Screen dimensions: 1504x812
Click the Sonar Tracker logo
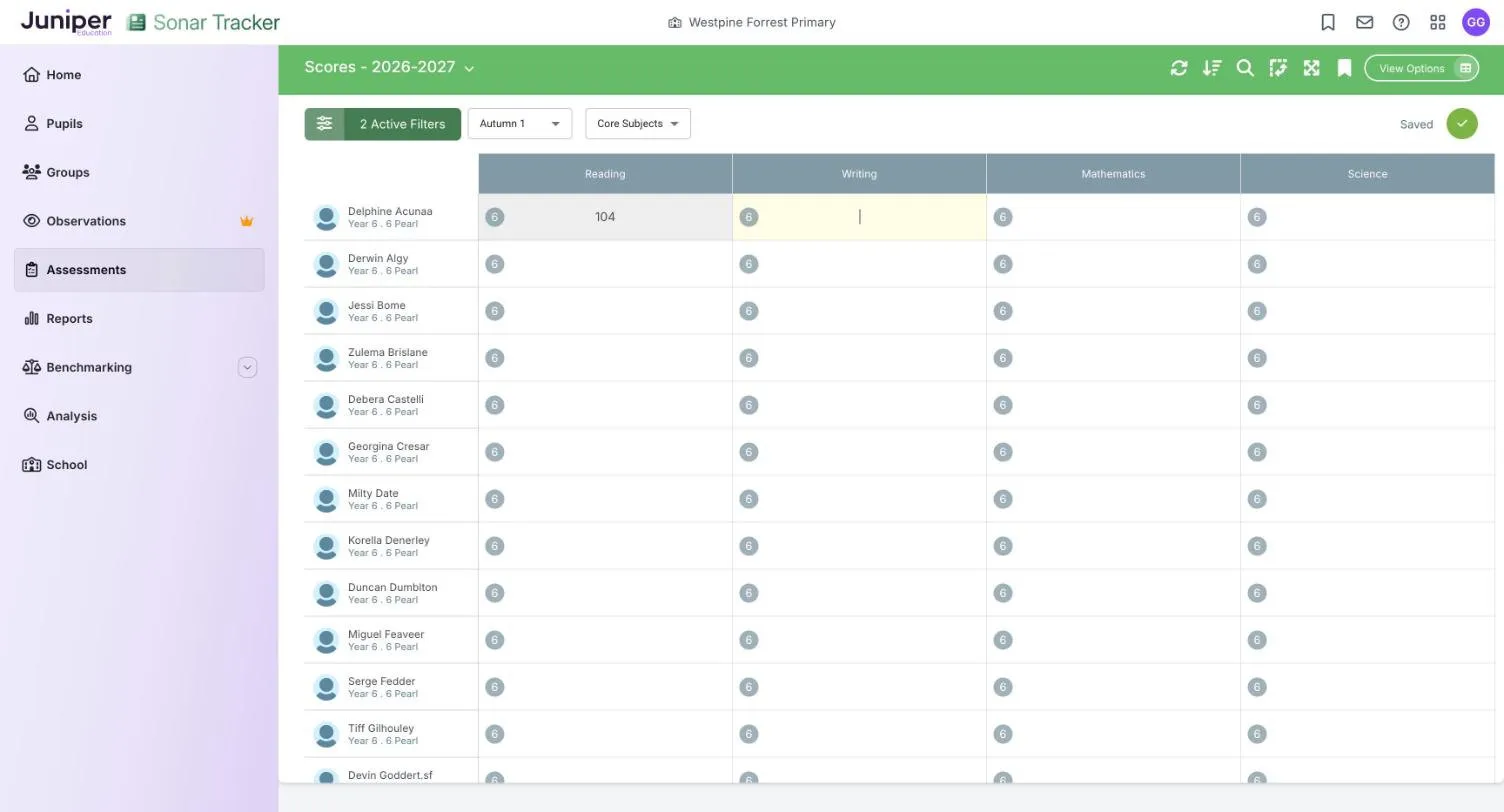coord(203,22)
